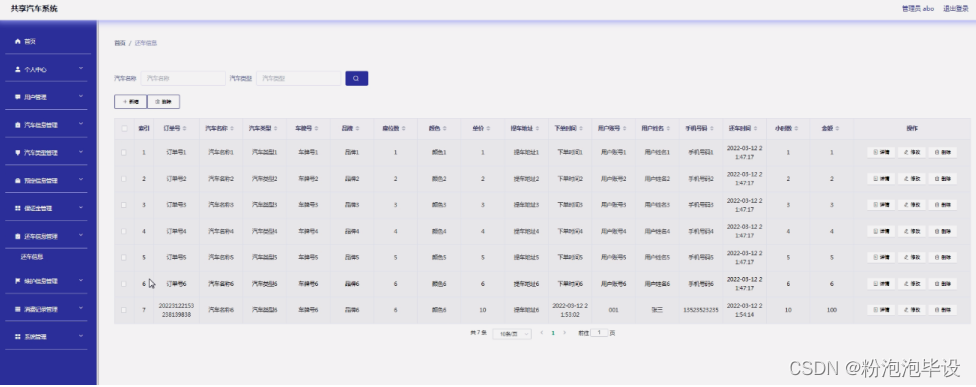This screenshot has width=976, height=387.
Task: Check the checkbox for row 订单号3
Action: click(124, 205)
